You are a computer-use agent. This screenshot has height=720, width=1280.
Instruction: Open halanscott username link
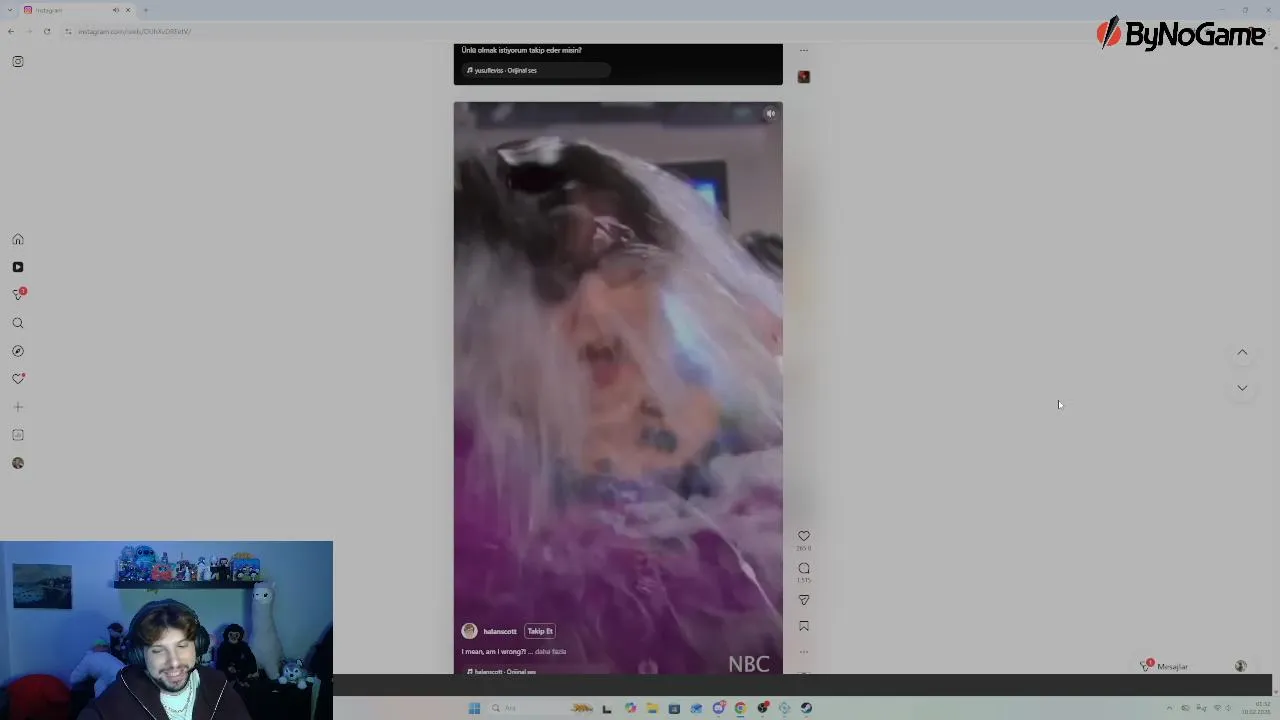(x=500, y=631)
